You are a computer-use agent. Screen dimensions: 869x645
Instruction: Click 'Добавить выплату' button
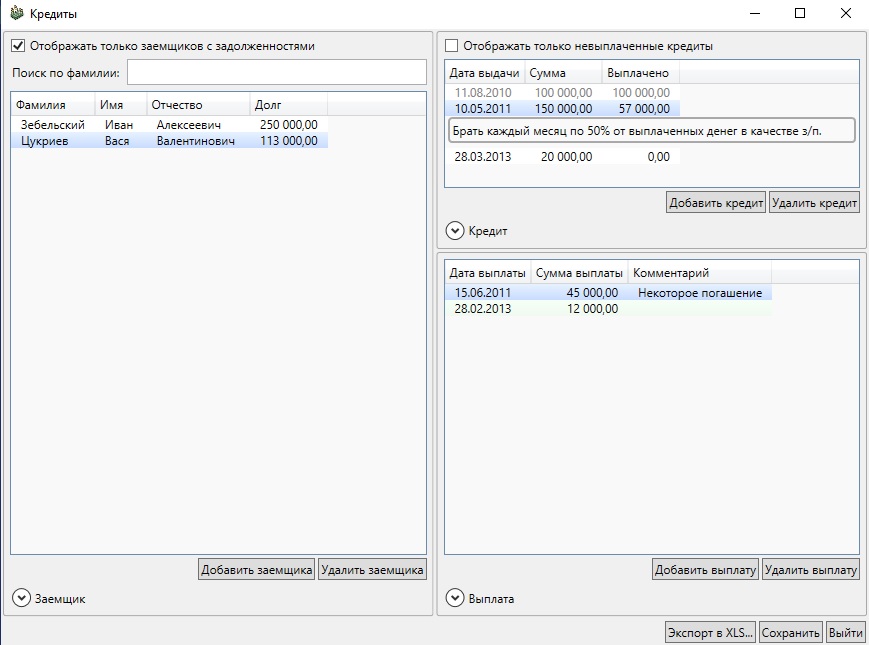(x=706, y=570)
